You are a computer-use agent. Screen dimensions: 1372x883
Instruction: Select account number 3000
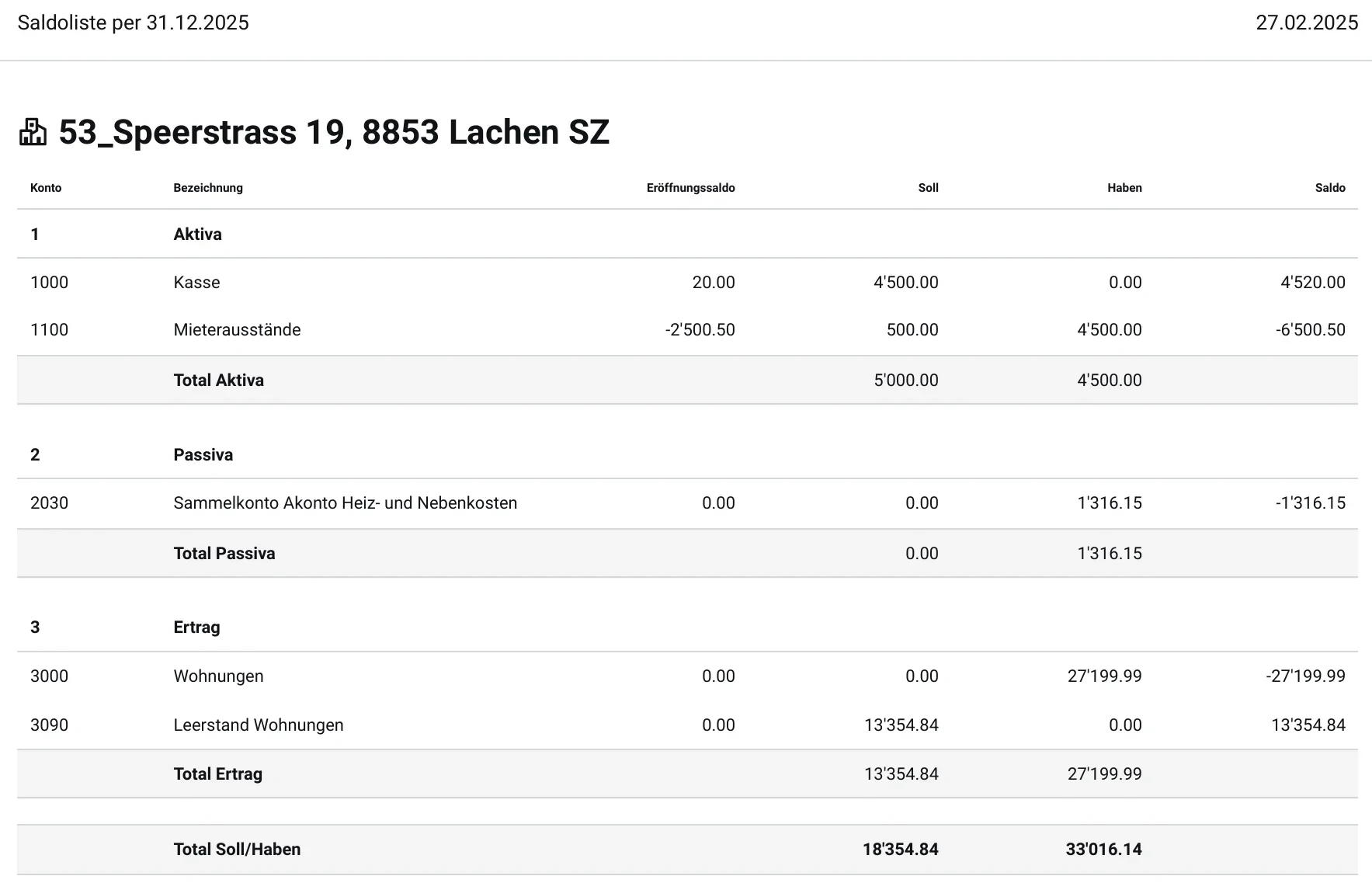click(49, 676)
